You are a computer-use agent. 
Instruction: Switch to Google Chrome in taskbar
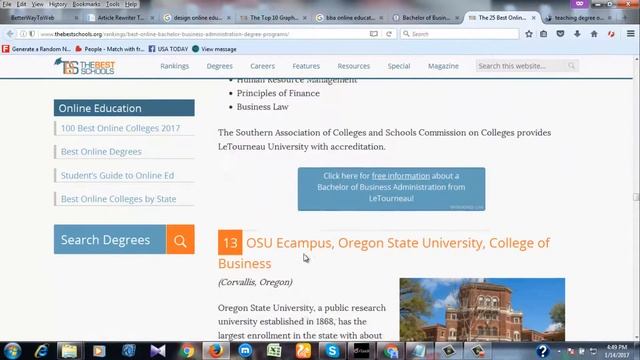[x=187, y=351]
